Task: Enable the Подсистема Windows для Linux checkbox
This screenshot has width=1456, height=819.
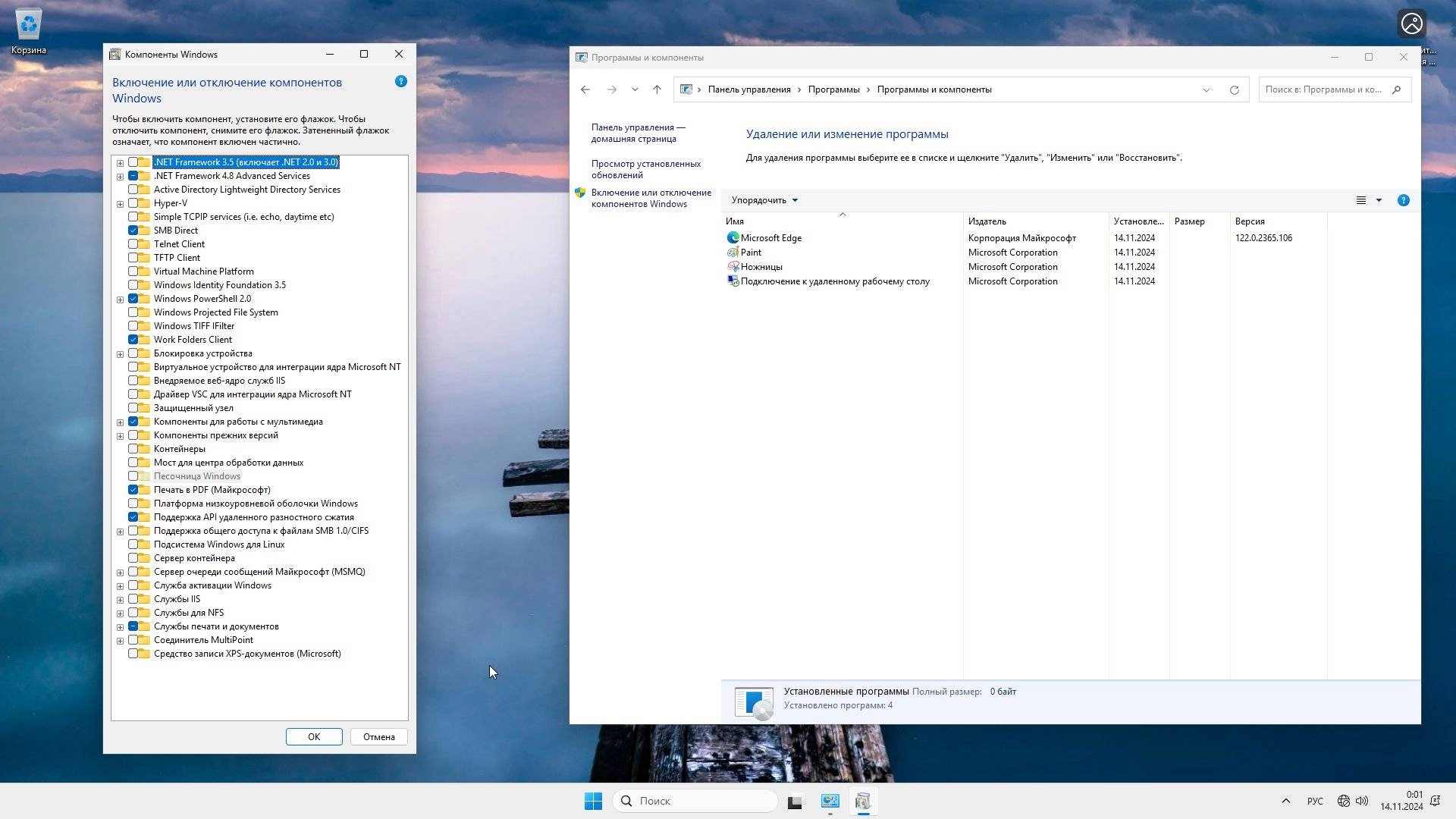Action: point(133,544)
